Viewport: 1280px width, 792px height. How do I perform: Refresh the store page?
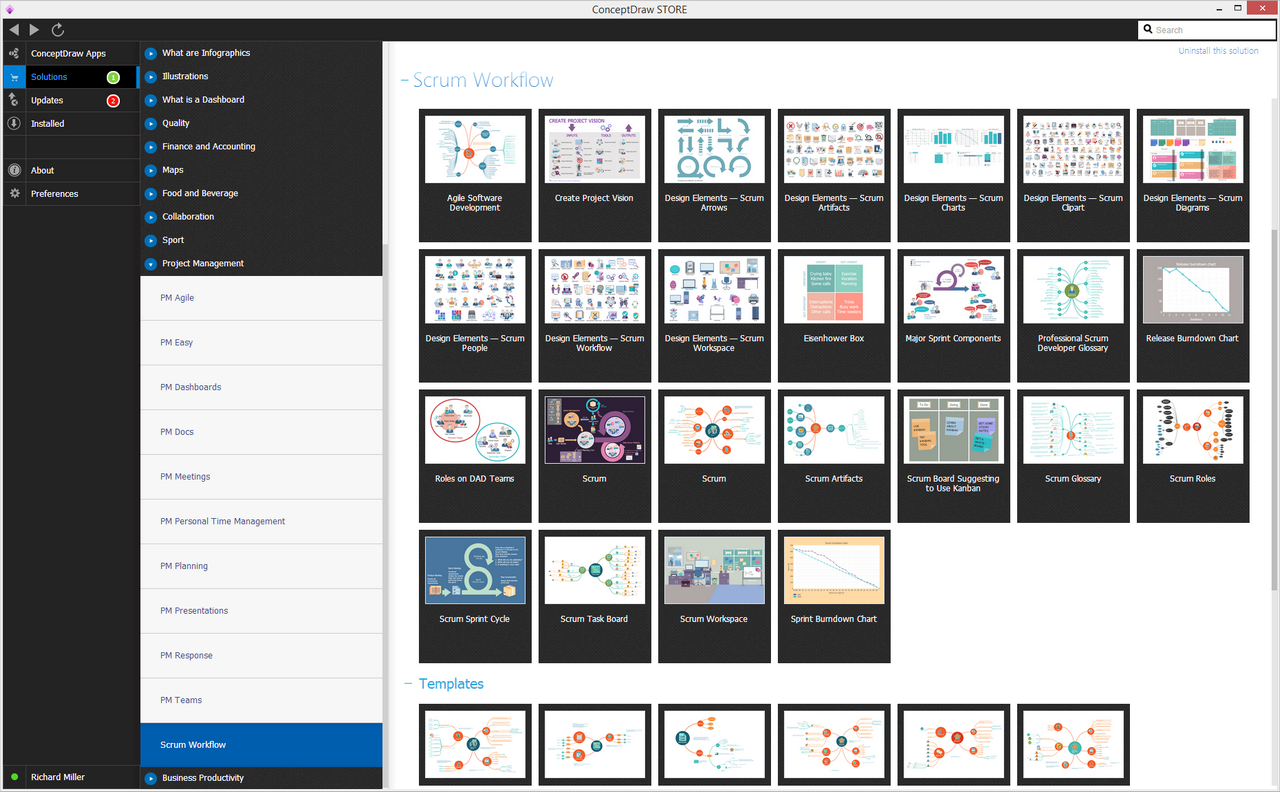pyautogui.click(x=58, y=30)
